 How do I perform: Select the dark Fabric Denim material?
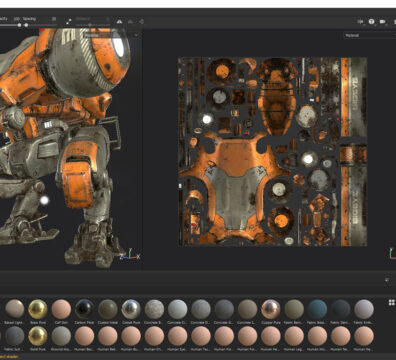point(341,309)
